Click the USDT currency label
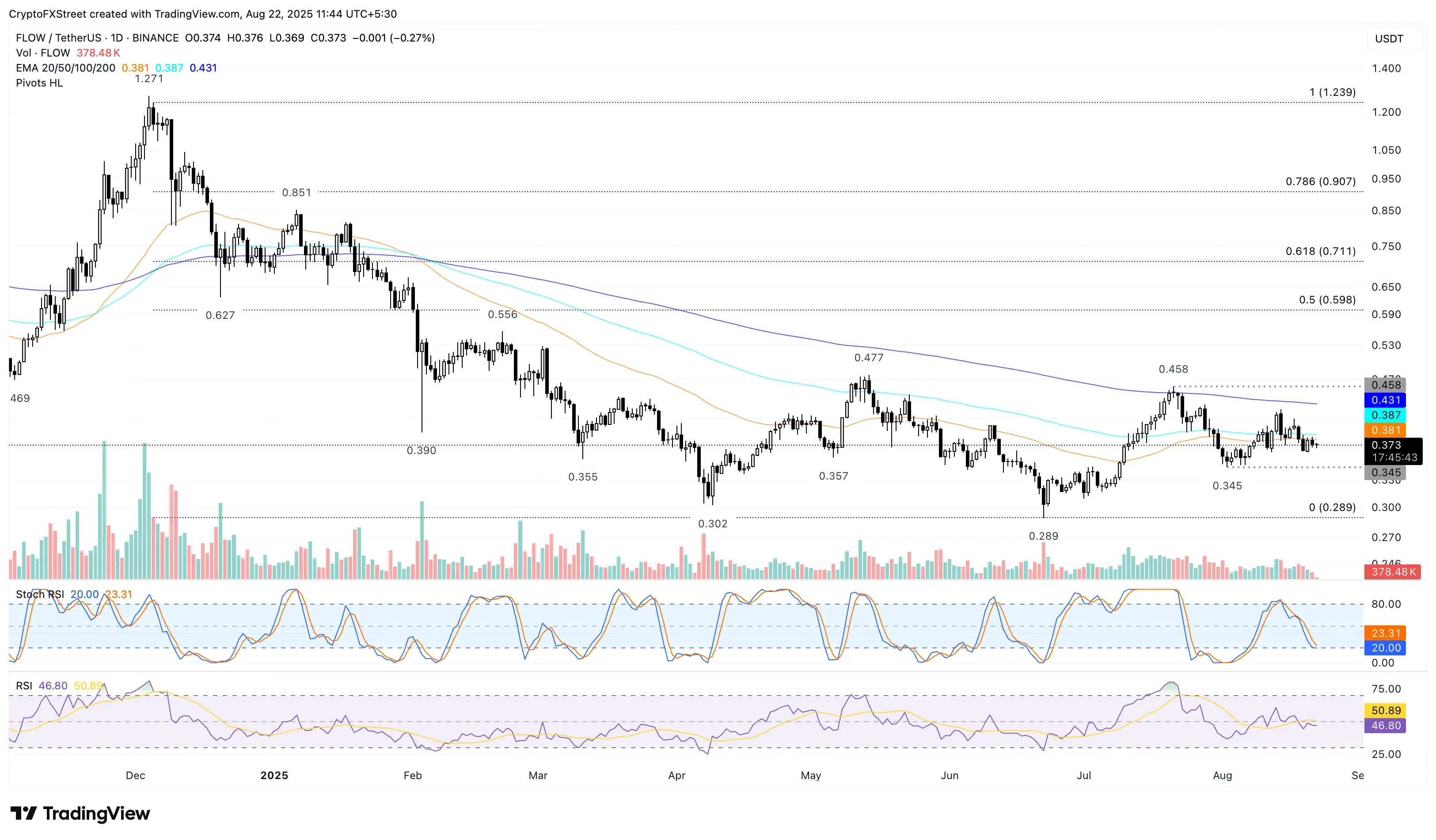The image size is (1436, 840). click(x=1389, y=39)
